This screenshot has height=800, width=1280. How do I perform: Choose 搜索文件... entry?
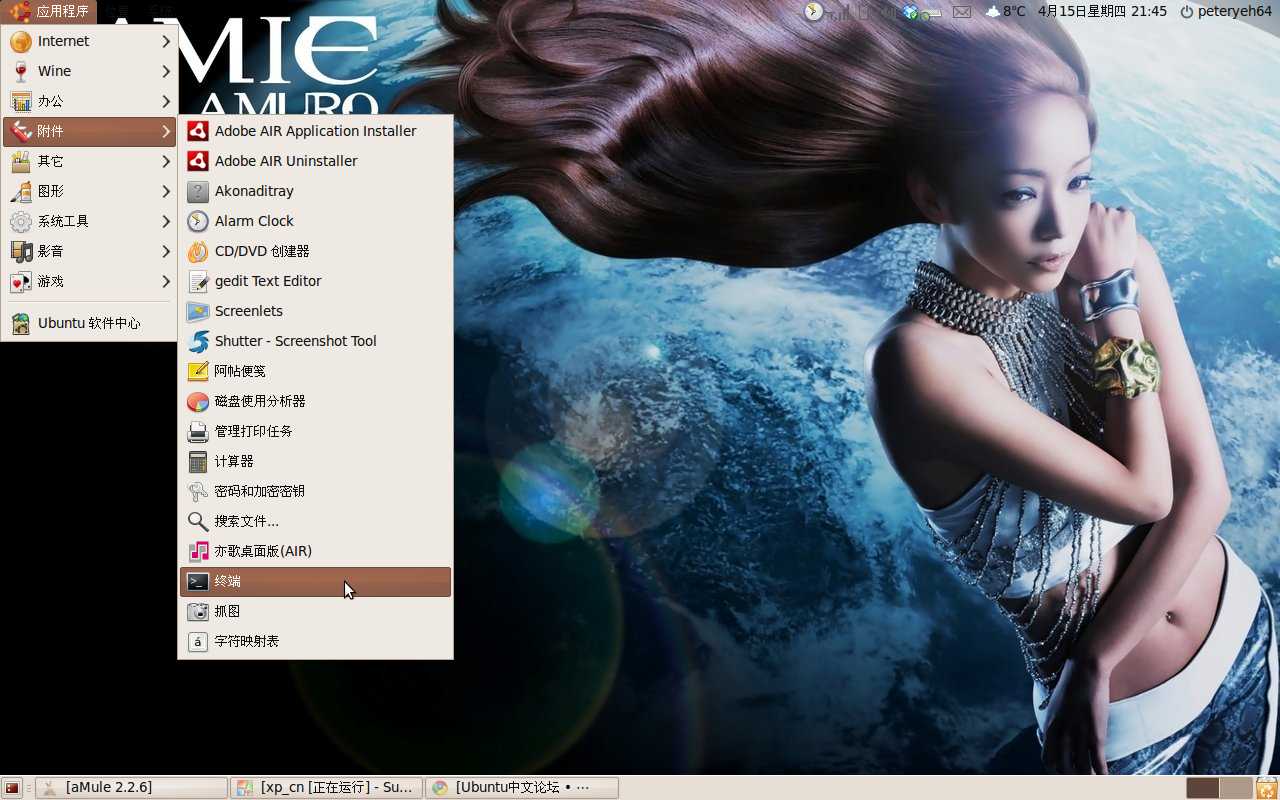(x=315, y=521)
